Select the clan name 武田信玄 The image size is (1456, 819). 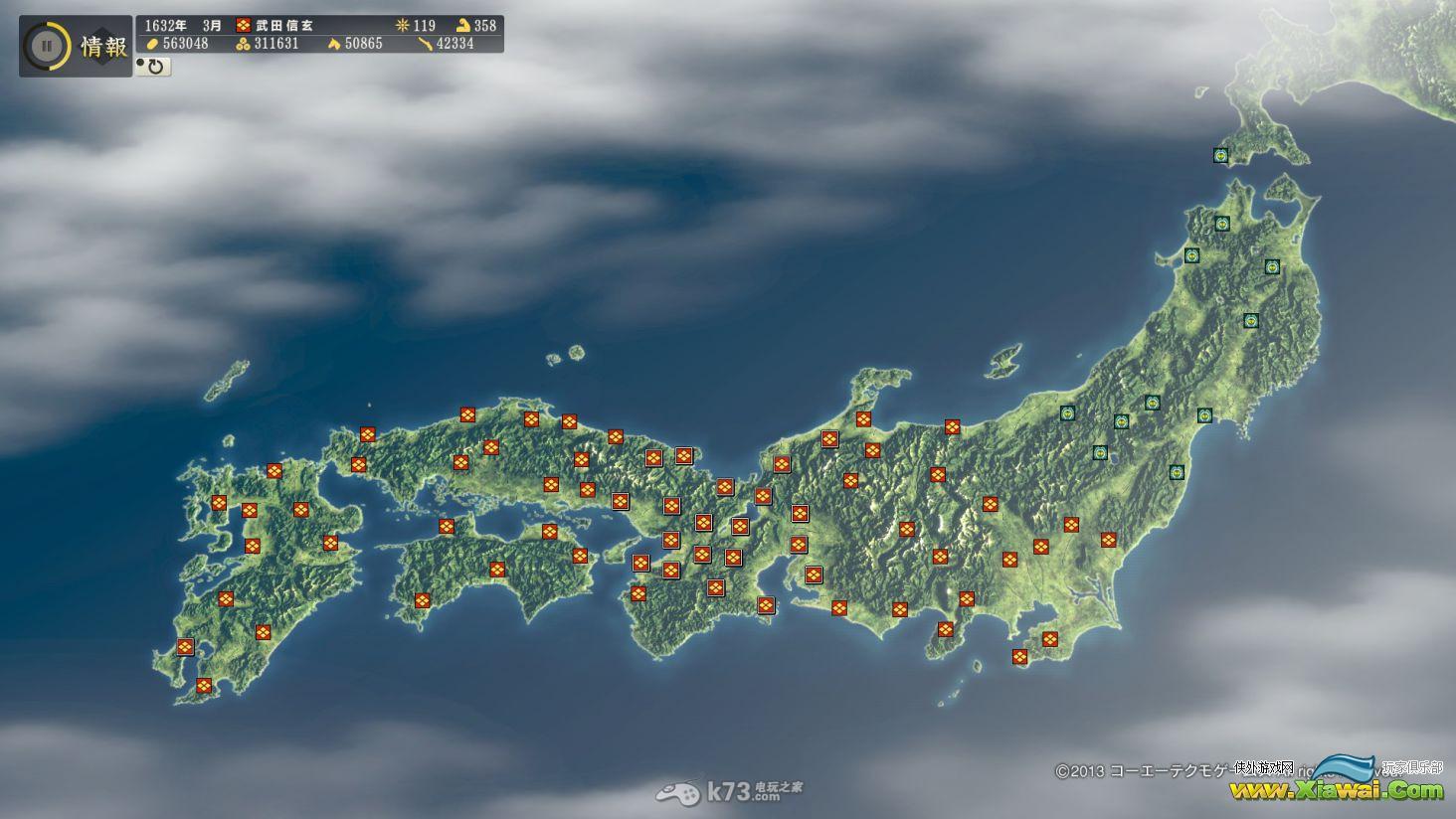[x=283, y=25]
